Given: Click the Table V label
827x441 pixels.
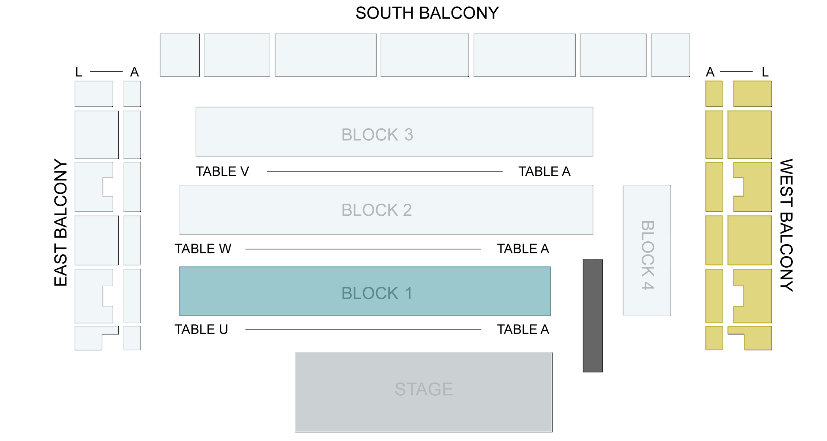Looking at the screenshot, I should tap(222, 171).
